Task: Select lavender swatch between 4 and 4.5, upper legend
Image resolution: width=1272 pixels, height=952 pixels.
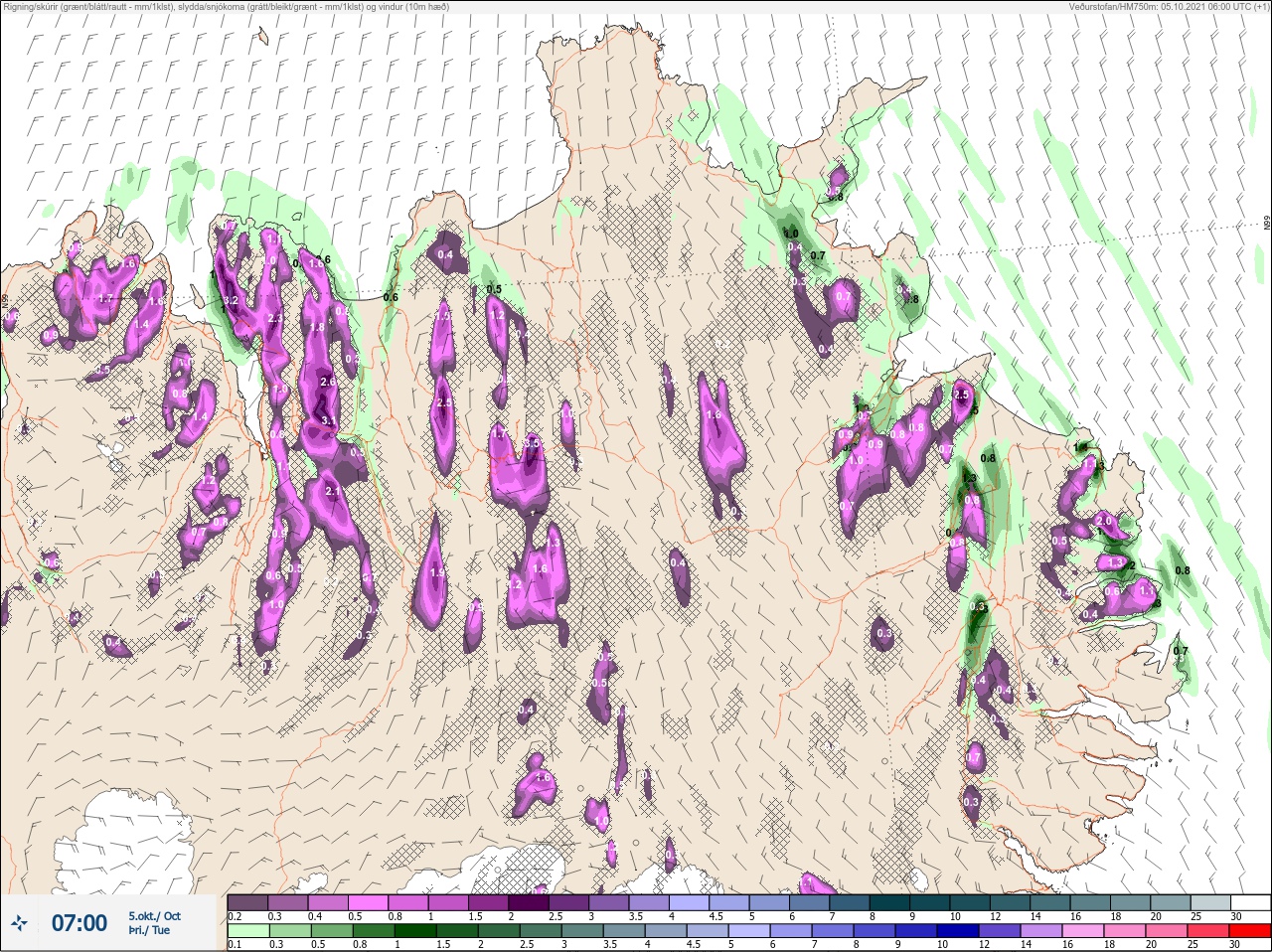Action: click(690, 902)
